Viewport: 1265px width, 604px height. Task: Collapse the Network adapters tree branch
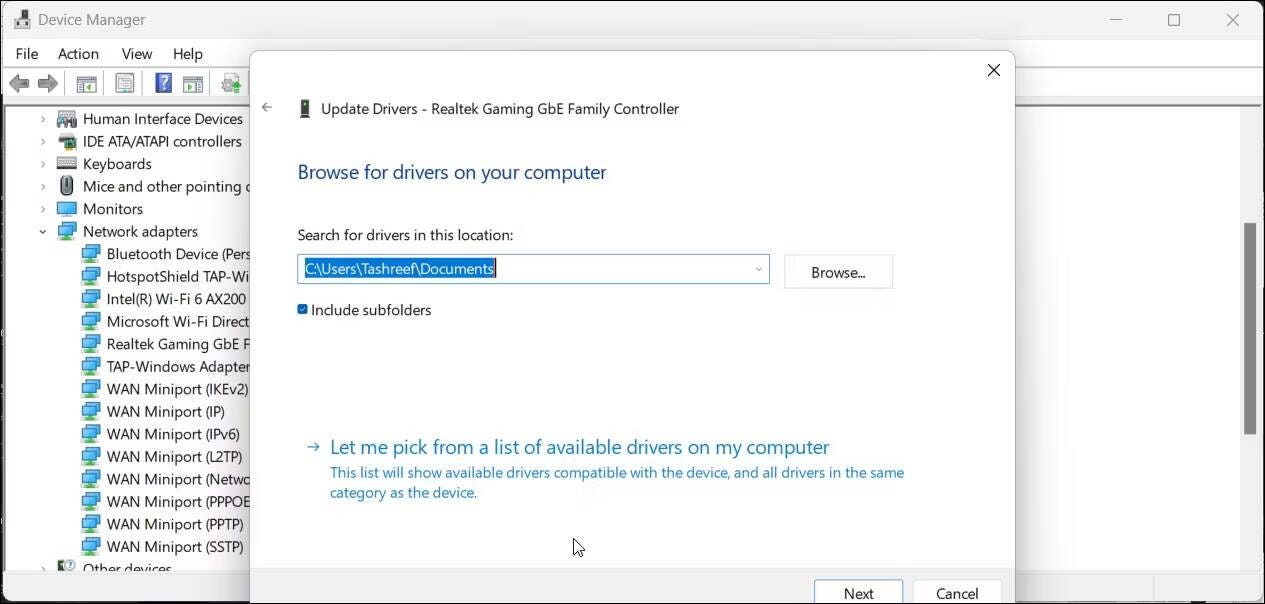point(42,231)
